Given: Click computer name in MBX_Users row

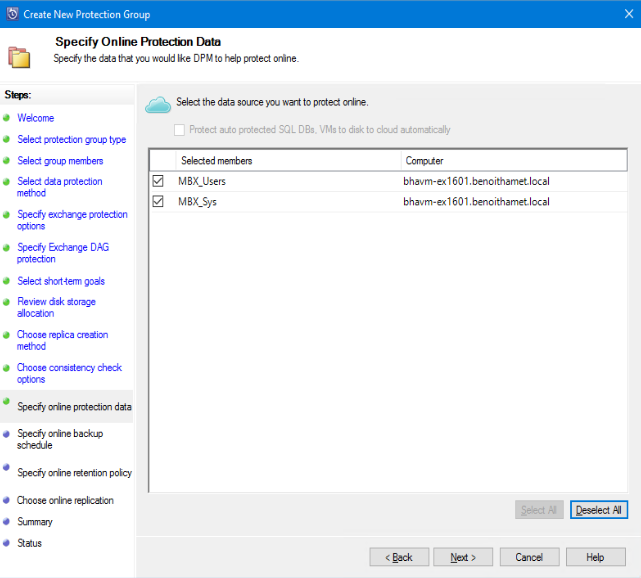Looking at the screenshot, I should tap(476, 181).
